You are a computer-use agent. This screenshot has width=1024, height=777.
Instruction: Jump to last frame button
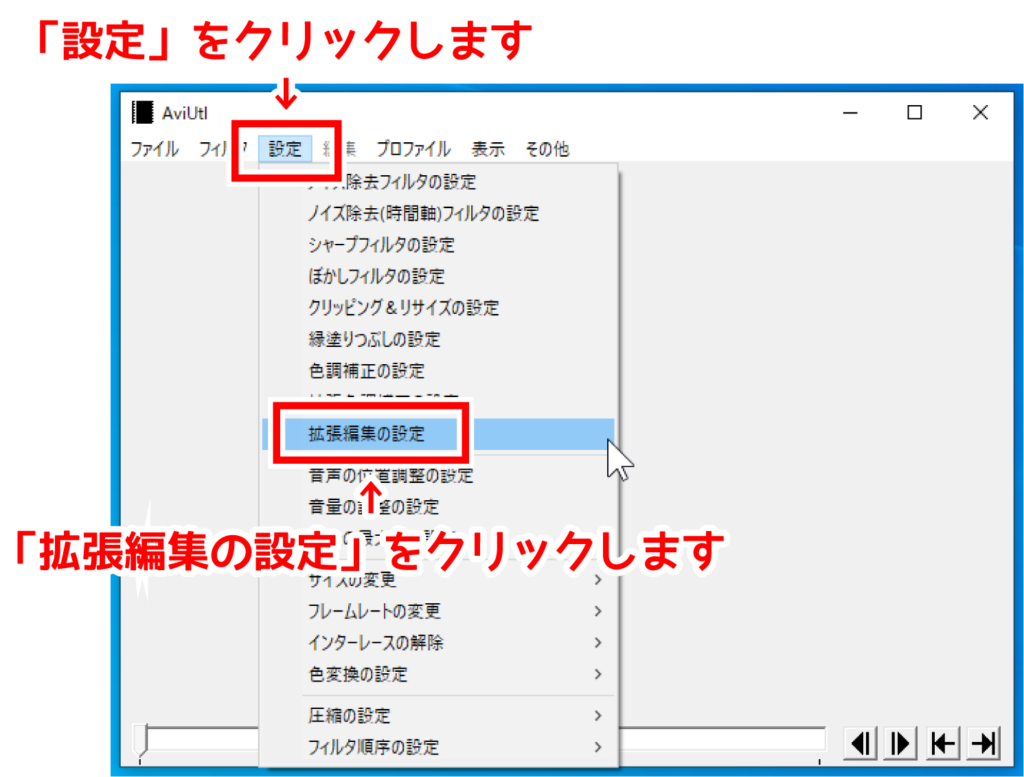click(x=984, y=743)
